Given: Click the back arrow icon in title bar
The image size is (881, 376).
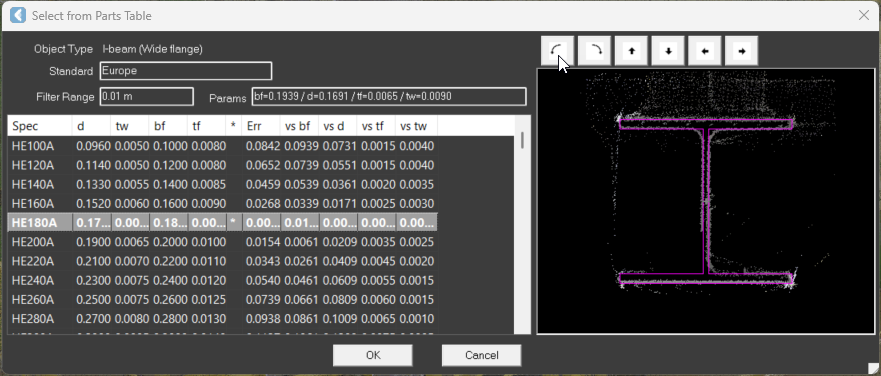Looking at the screenshot, I should [18, 15].
